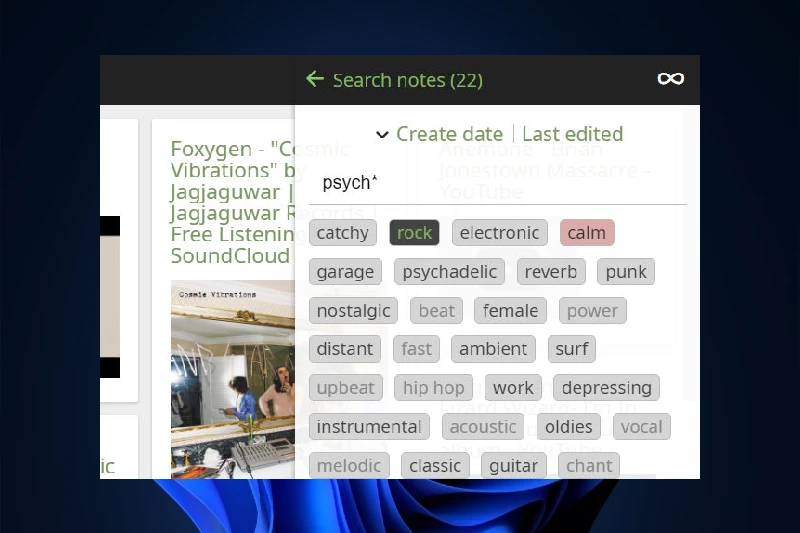Click the guitar tag

514,465
